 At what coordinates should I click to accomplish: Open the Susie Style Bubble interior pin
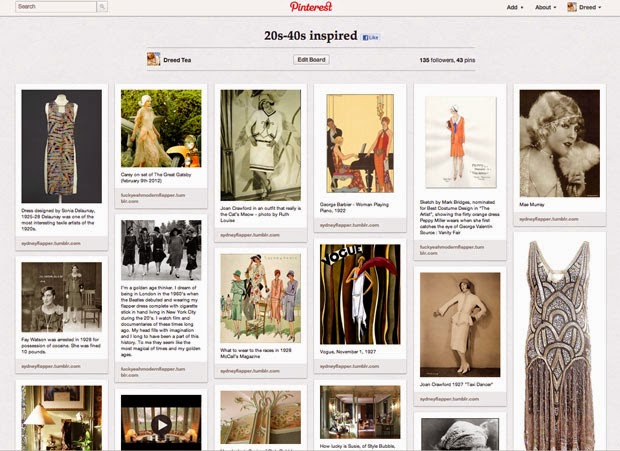click(360, 412)
